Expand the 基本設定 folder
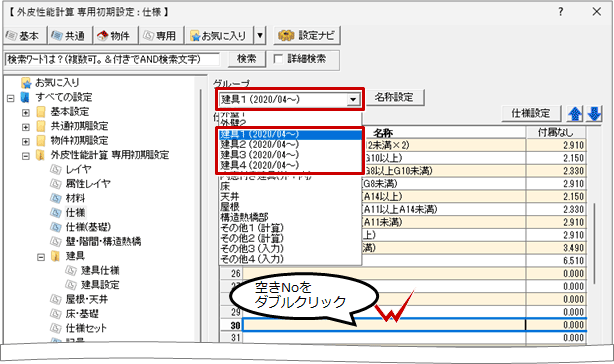Viewport: 614px width, 364px height. pyautogui.click(x=26, y=113)
